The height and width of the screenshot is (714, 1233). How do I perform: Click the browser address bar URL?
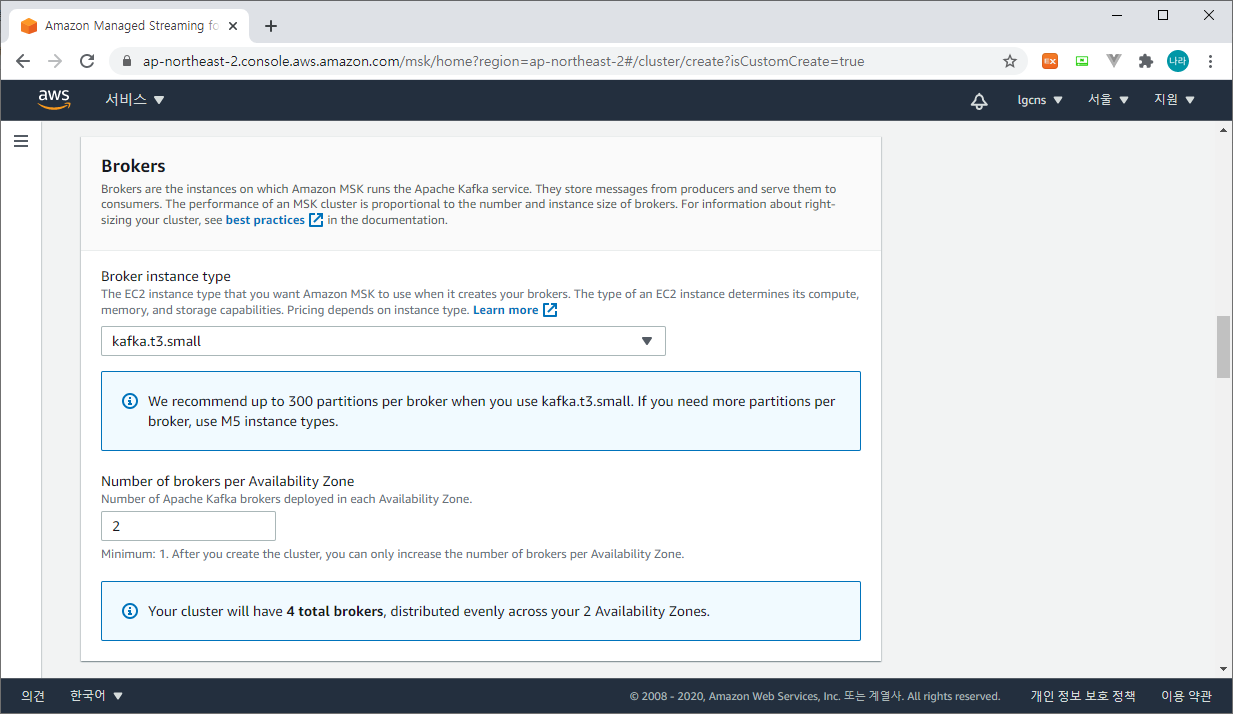(504, 61)
